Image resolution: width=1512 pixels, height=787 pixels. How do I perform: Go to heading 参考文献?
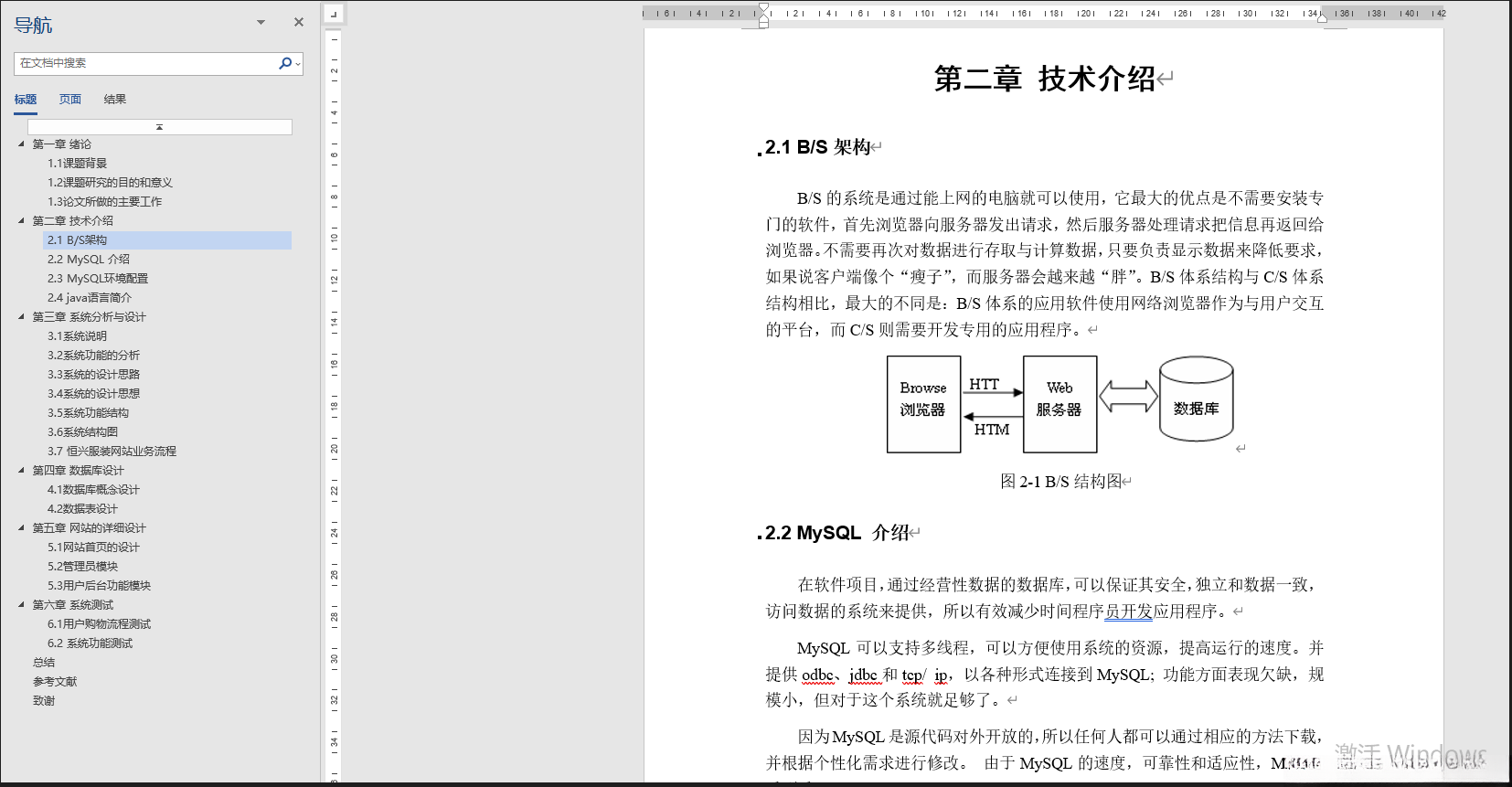pyautogui.click(x=55, y=682)
